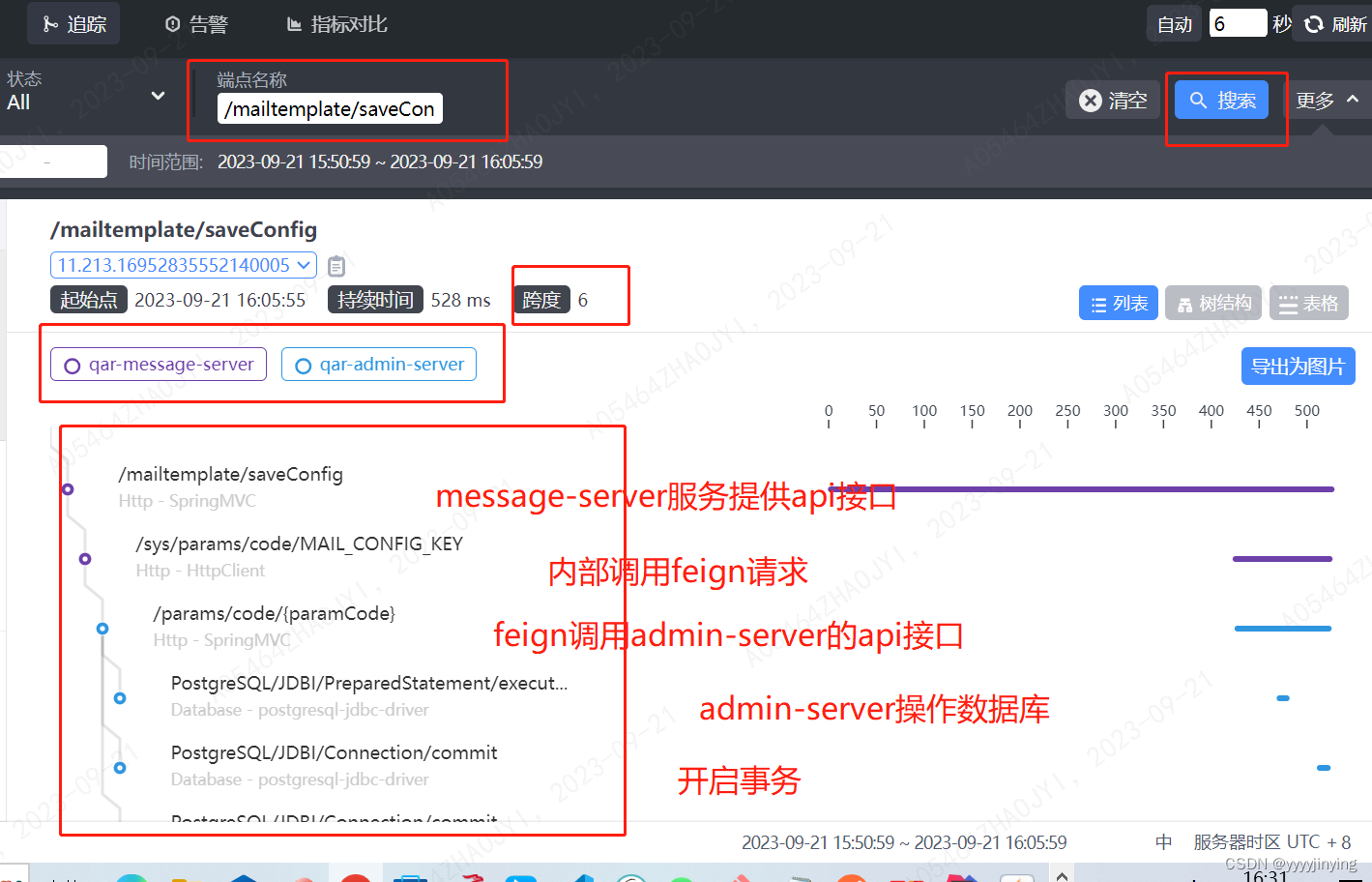
Task: Click the purple node of MAIL_CONFIG_KEY span
Action: pos(85,559)
